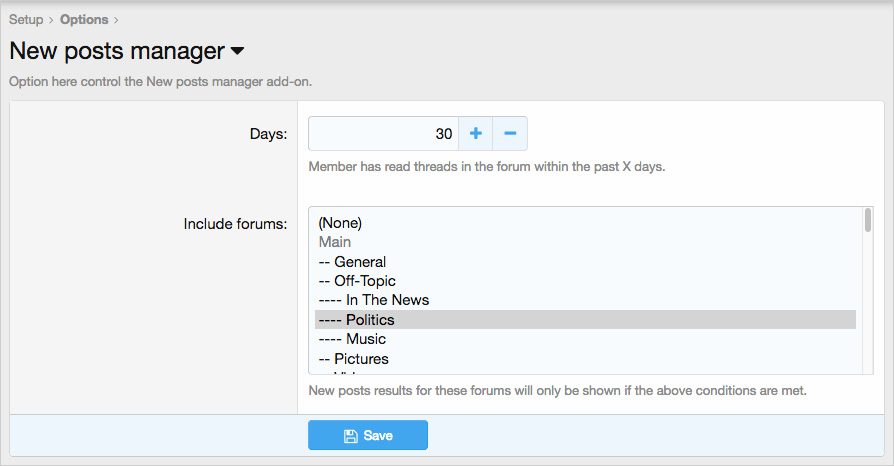The height and width of the screenshot is (466, 894).
Task: Select Music forum in the list
Action: point(586,339)
